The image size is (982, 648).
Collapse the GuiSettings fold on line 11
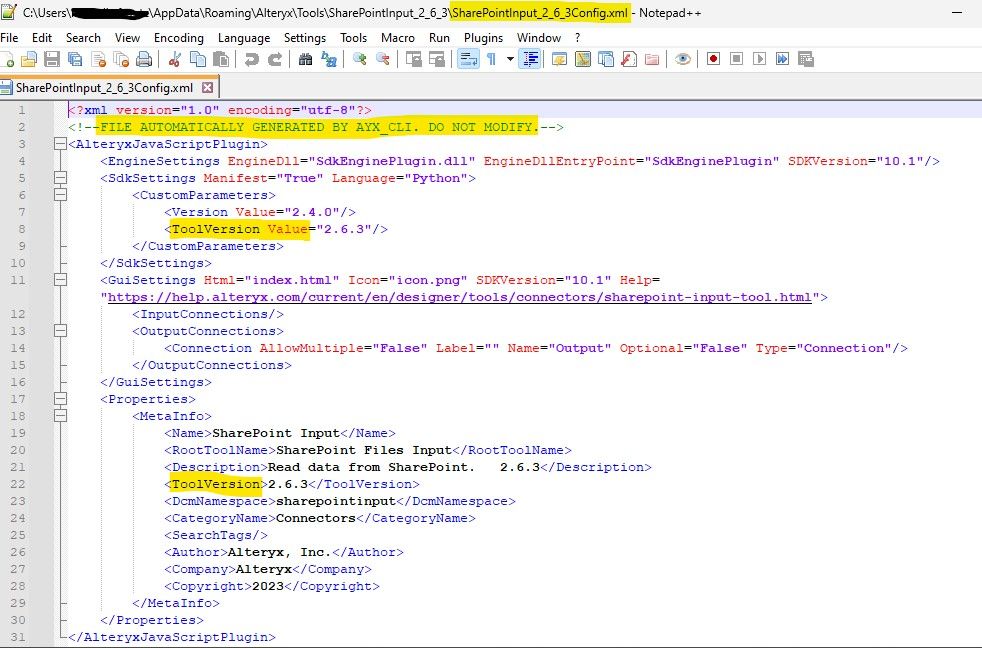coord(60,280)
